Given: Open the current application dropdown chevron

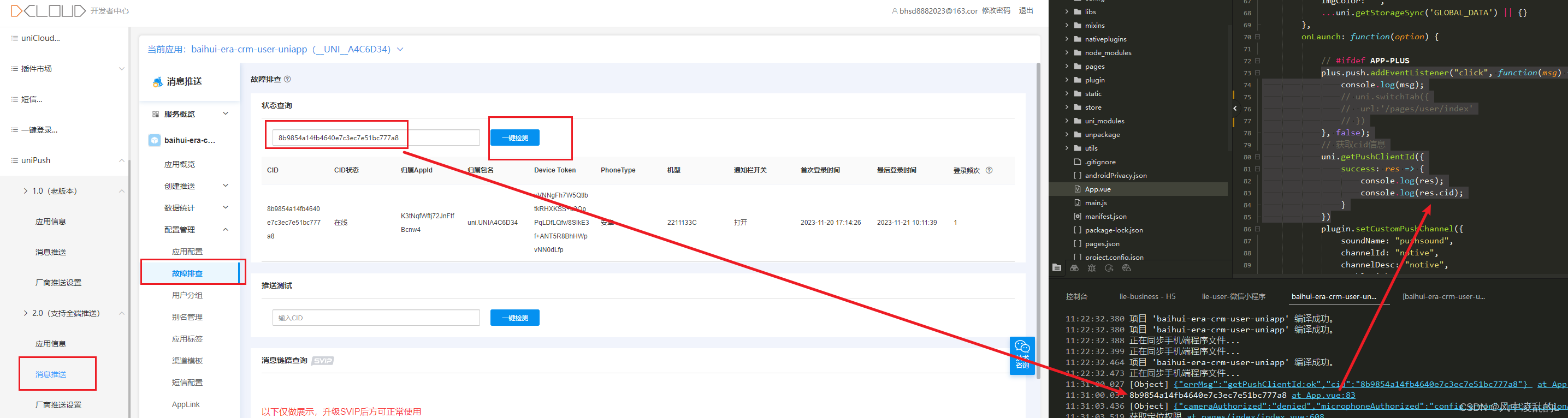Looking at the screenshot, I should click(400, 49).
